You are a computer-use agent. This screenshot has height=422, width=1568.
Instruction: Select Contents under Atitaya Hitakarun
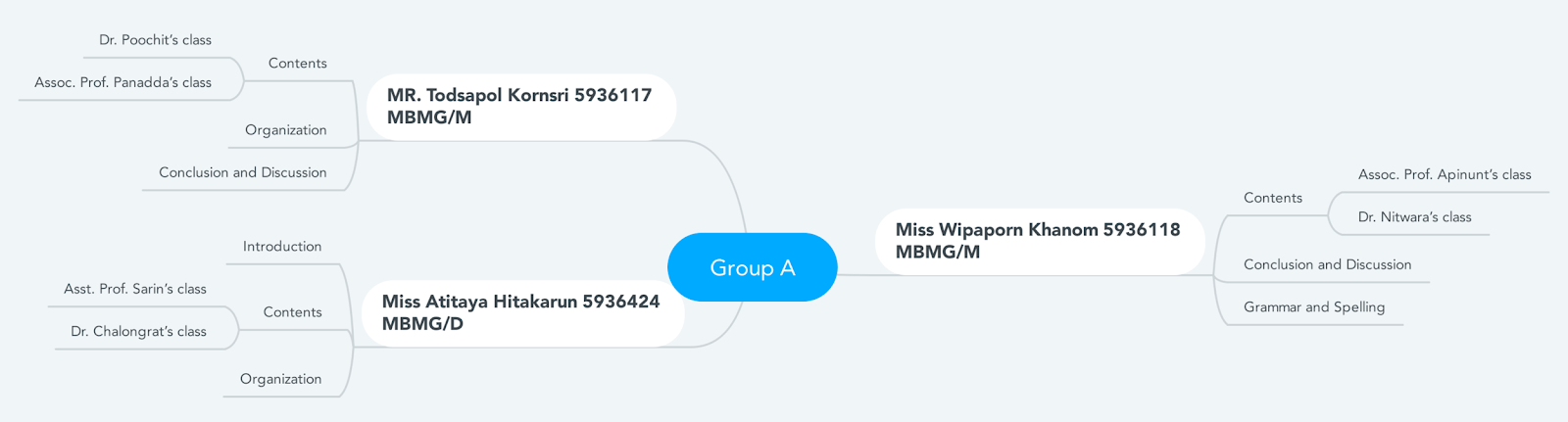click(293, 312)
